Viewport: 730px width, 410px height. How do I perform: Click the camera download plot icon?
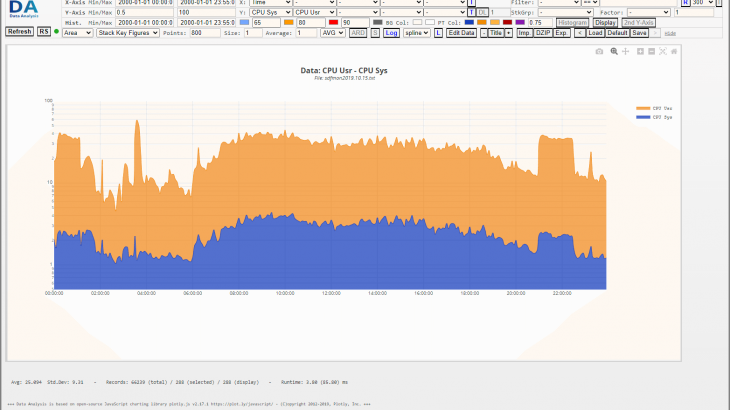[x=599, y=51]
